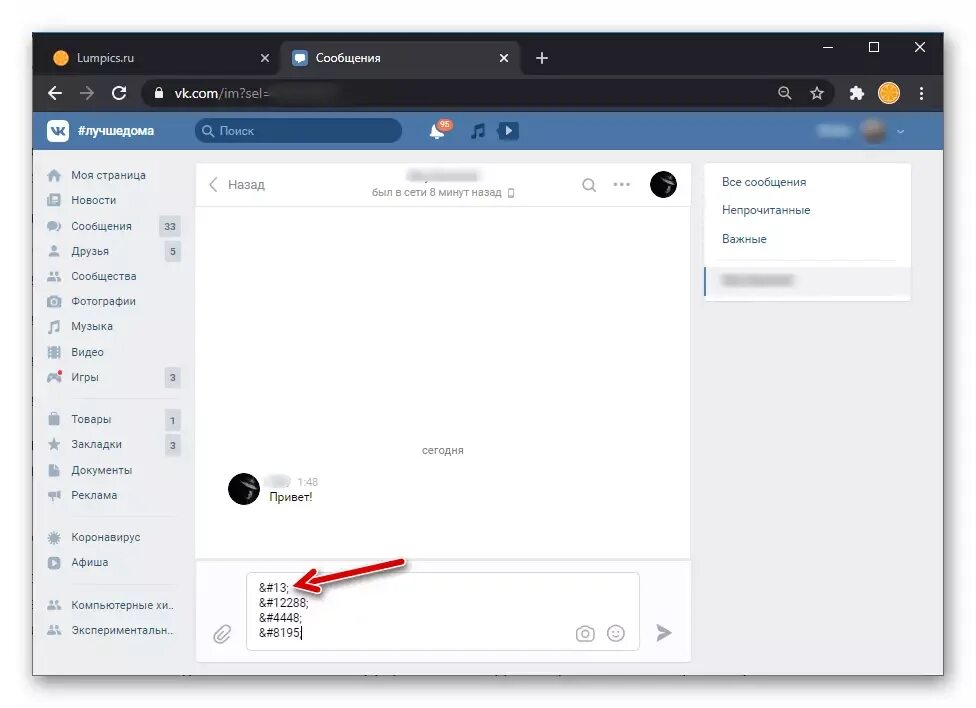Open Коронавирус in sidebar
The width and height of the screenshot is (976, 708).
(106, 537)
